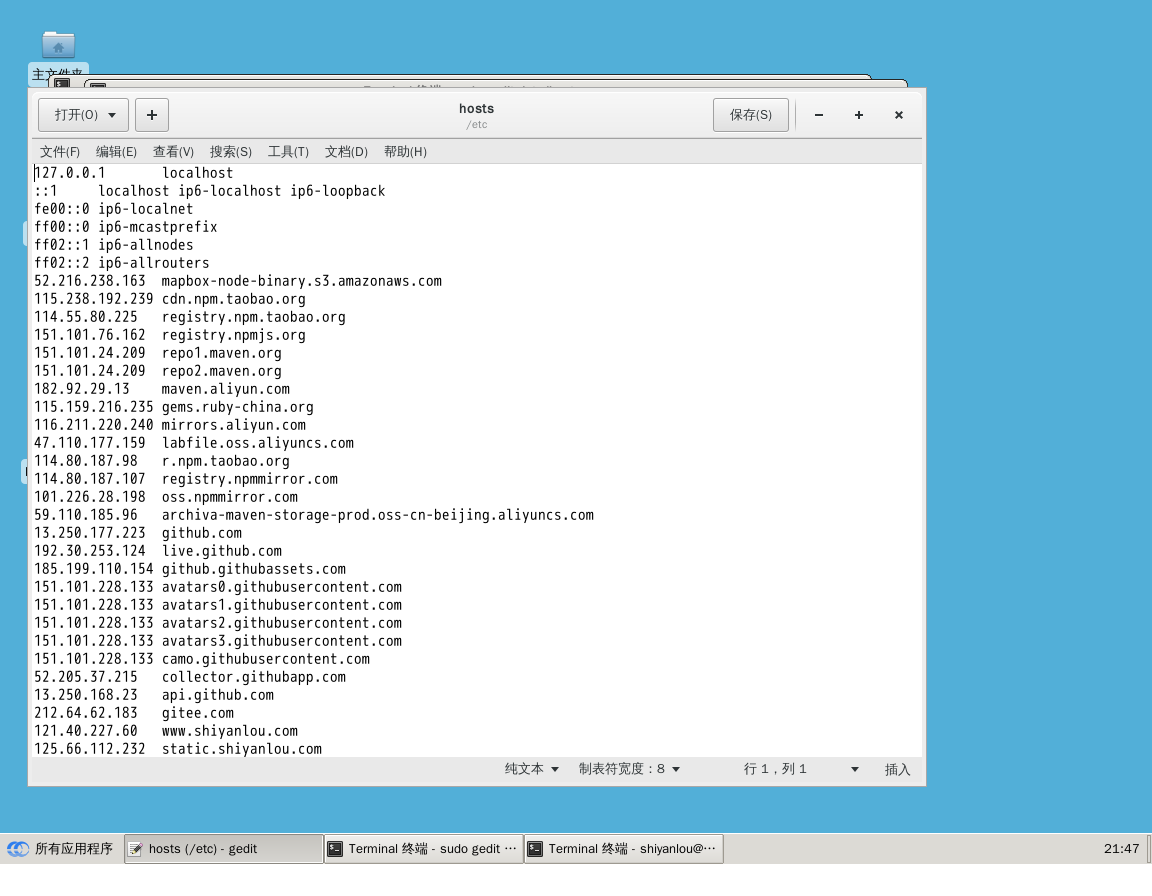Open the home folder desktop icon
The width and height of the screenshot is (1152, 896).
58,45
